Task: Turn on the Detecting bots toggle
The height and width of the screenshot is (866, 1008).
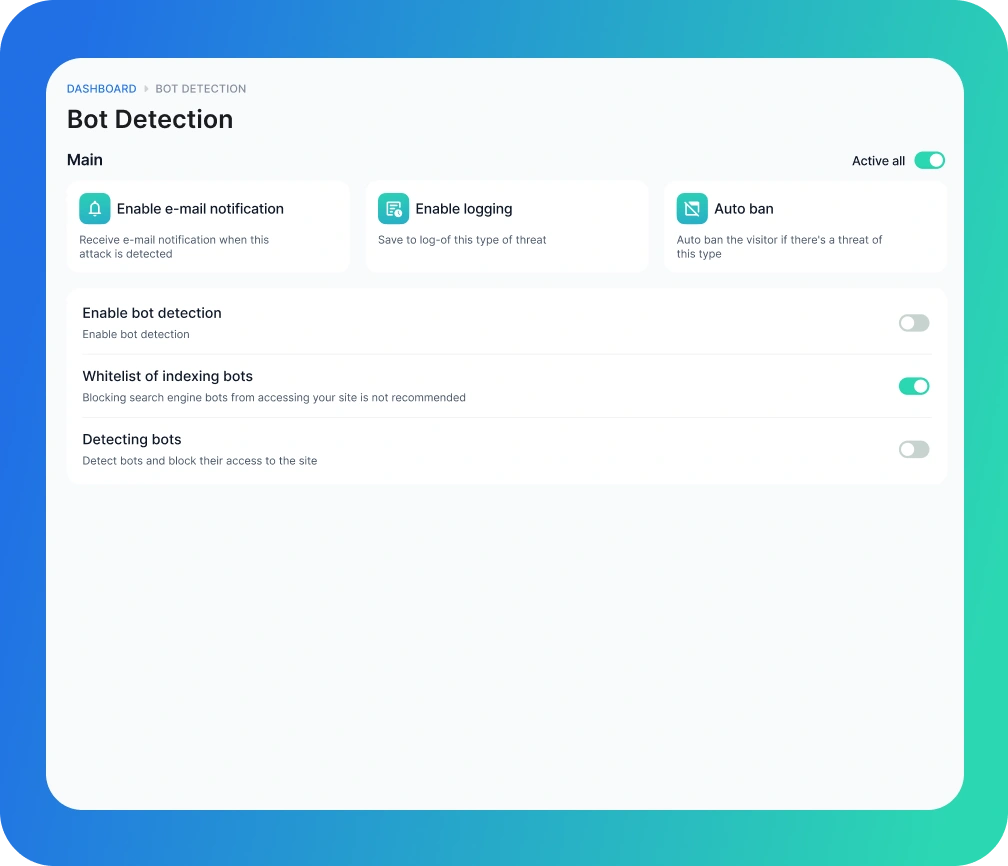Action: tap(913, 449)
